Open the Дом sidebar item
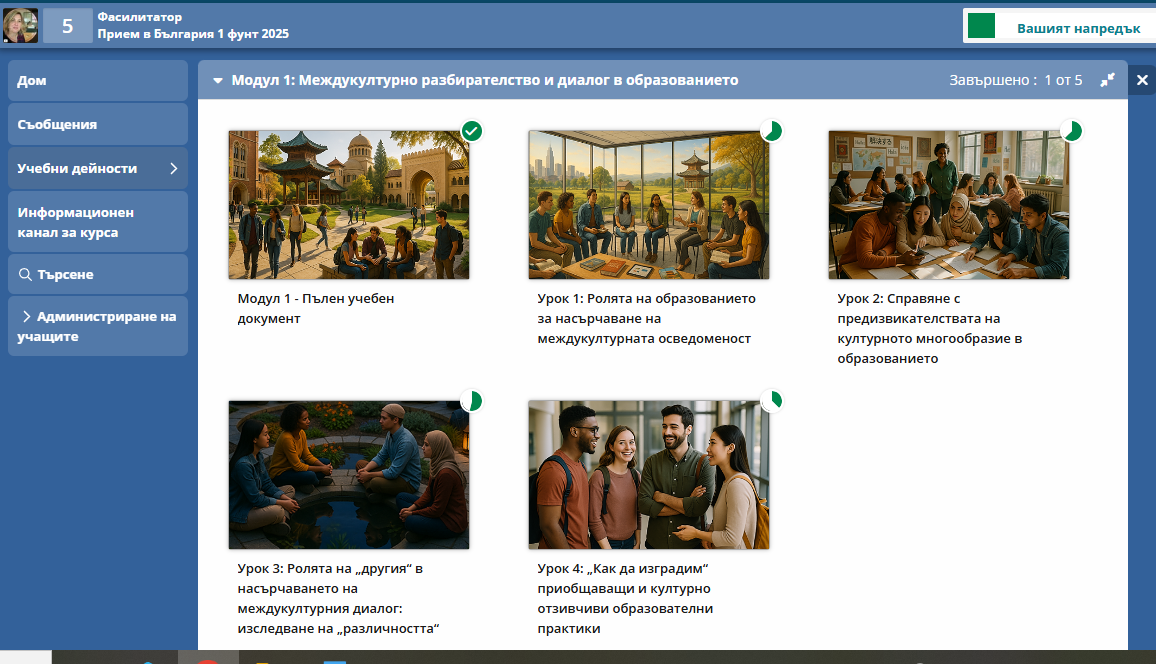Screen dimensions: 1156x664 coord(97,81)
